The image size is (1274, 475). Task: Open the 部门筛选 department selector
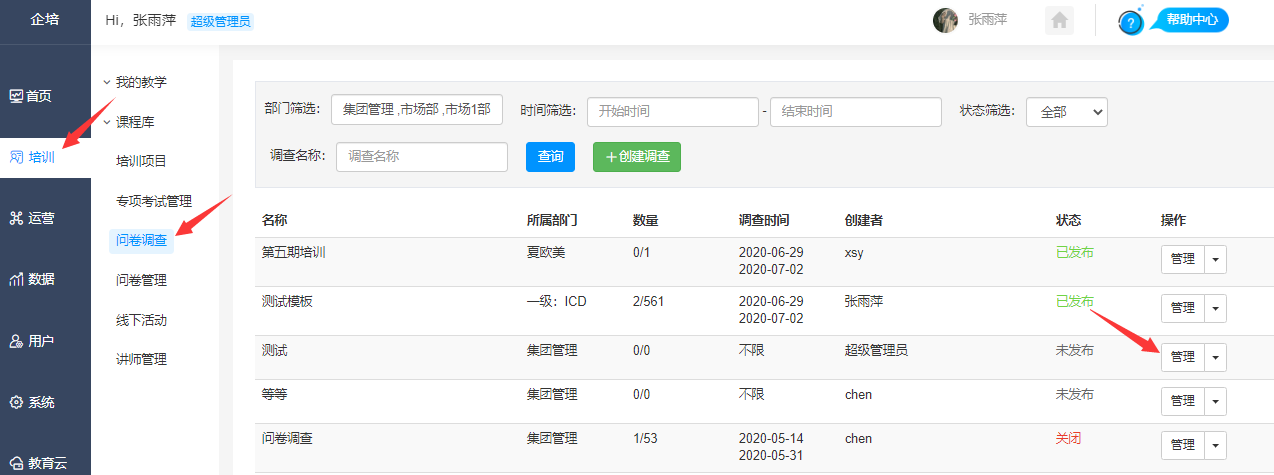[417, 110]
